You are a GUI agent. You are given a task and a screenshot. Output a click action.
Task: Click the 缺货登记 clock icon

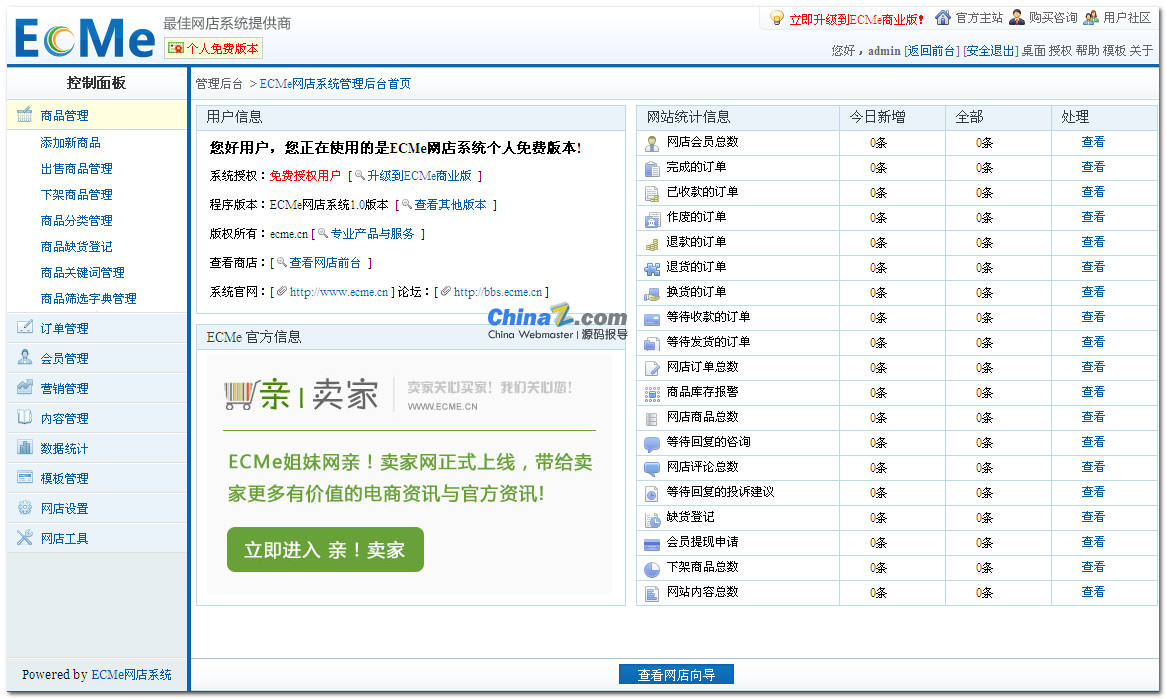point(651,519)
